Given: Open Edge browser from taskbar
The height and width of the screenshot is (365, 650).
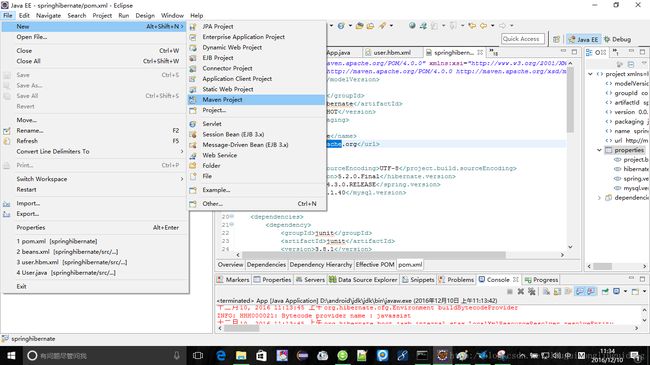Looking at the screenshot, I should 221,355.
